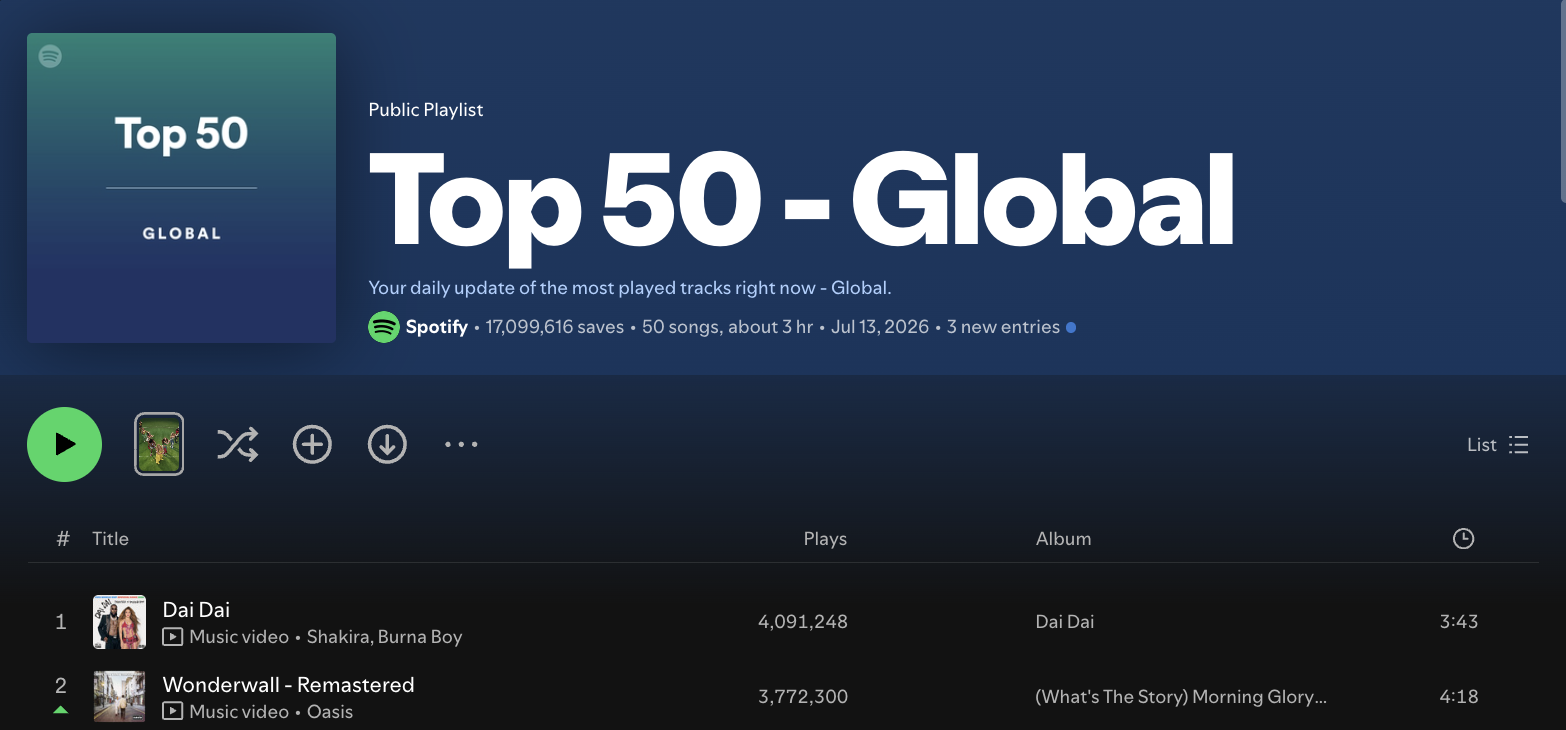Open the Dai Dai track title

coord(196,609)
